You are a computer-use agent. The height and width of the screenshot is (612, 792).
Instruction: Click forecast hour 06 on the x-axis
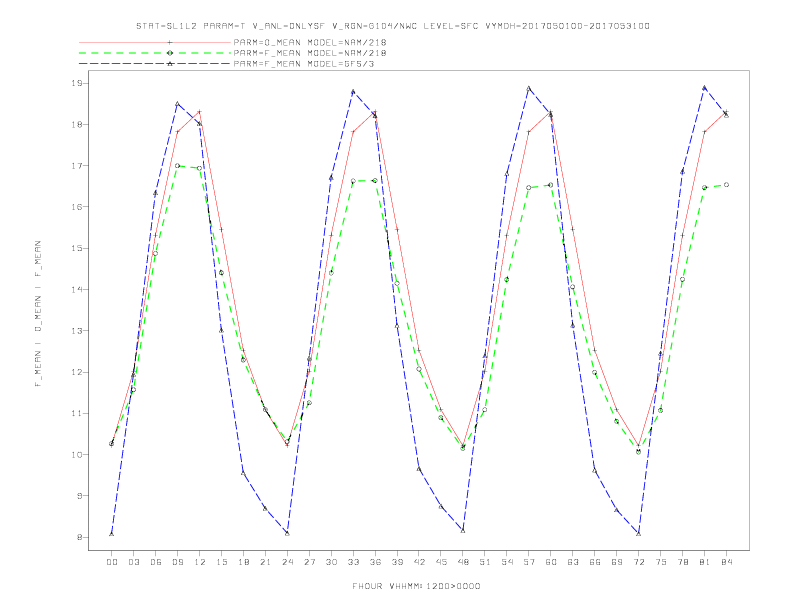[x=156, y=562]
